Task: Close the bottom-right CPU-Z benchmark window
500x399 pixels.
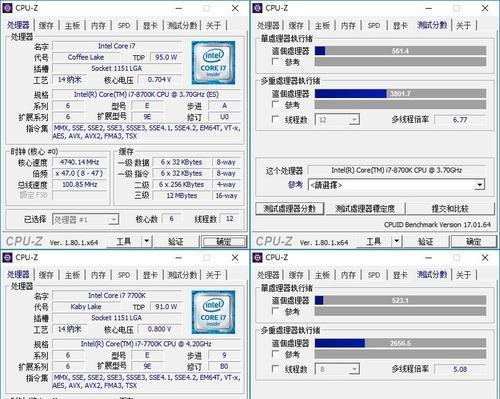Action: click(x=485, y=257)
